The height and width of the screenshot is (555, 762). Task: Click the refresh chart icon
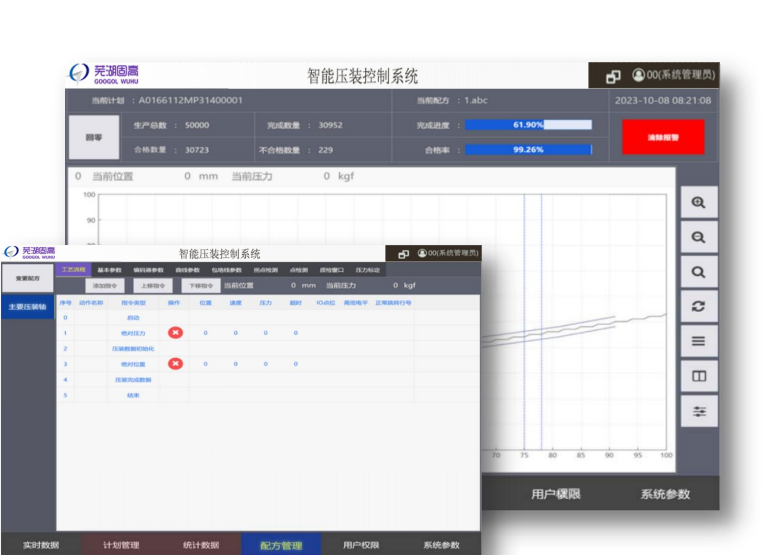pyautogui.click(x=698, y=307)
